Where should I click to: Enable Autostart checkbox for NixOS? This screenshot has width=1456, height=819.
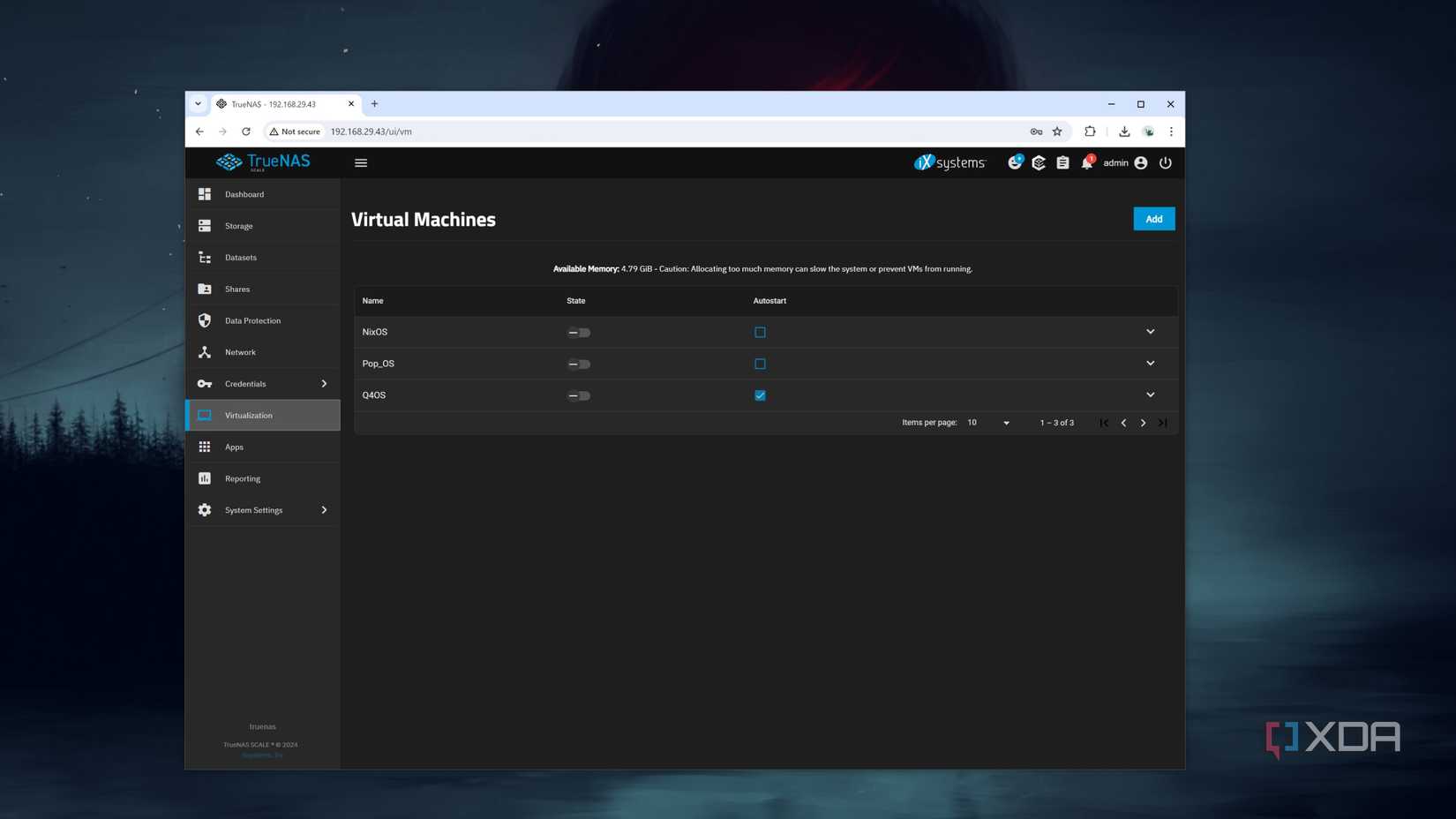[x=760, y=333]
